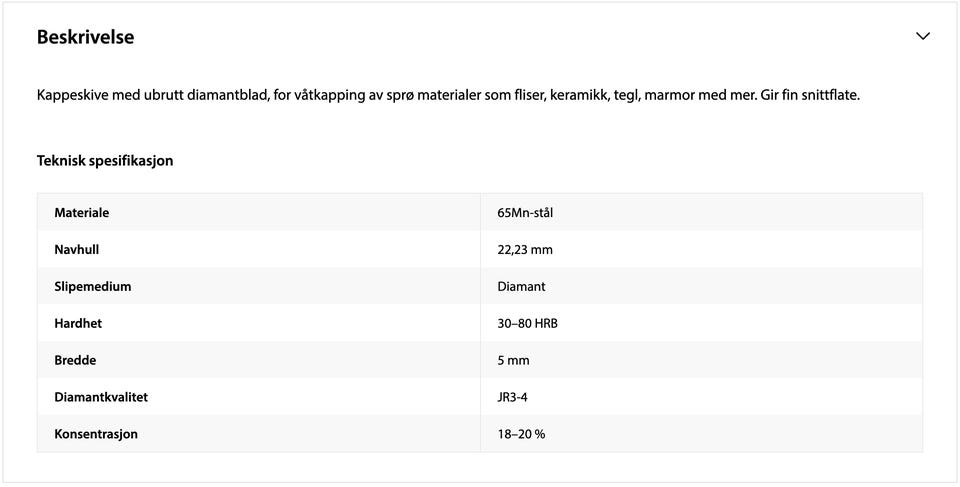
Task: Click the Beskrivelse heading
Action: point(86,37)
